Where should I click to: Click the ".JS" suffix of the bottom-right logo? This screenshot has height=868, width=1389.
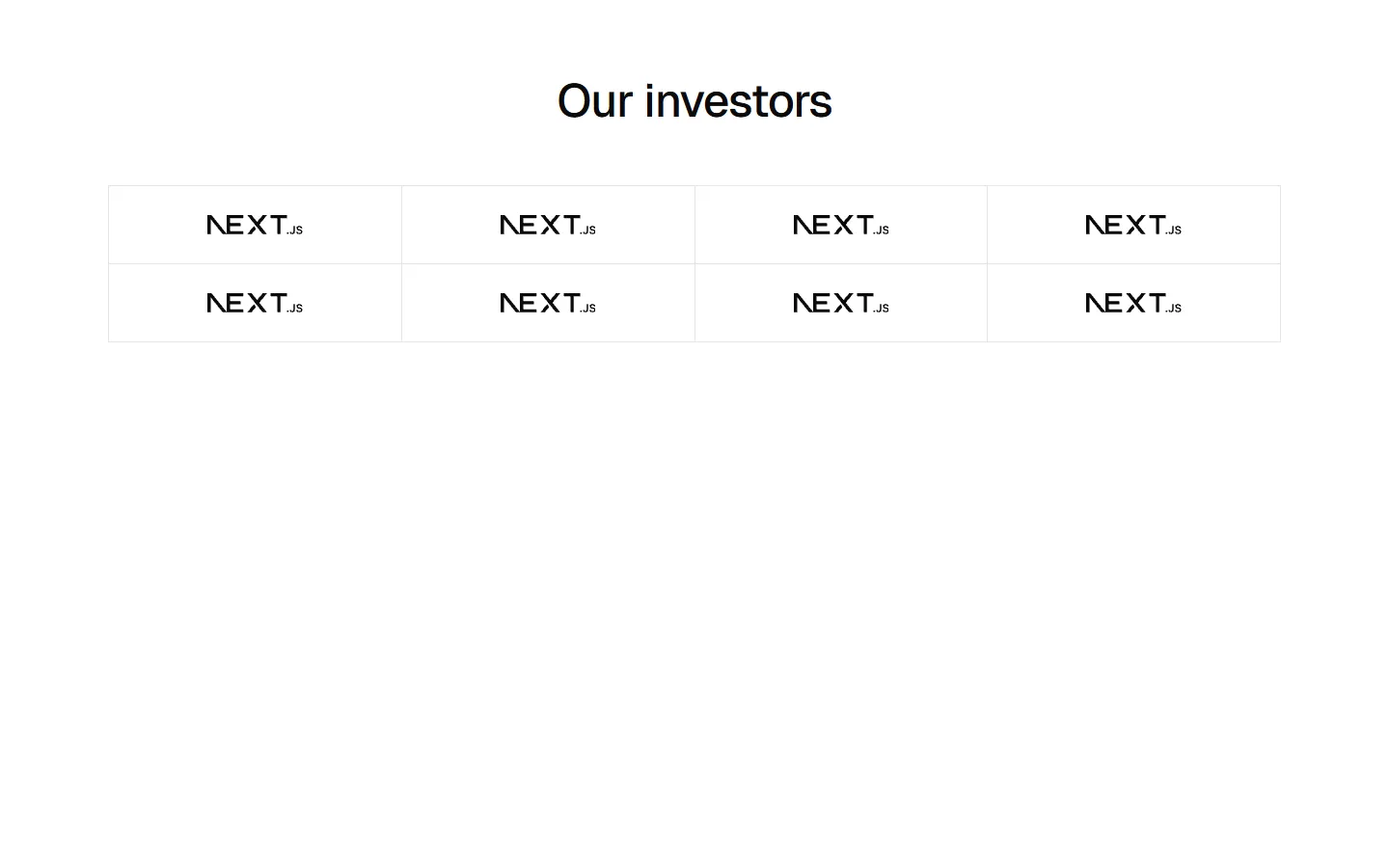pyautogui.click(x=1174, y=309)
